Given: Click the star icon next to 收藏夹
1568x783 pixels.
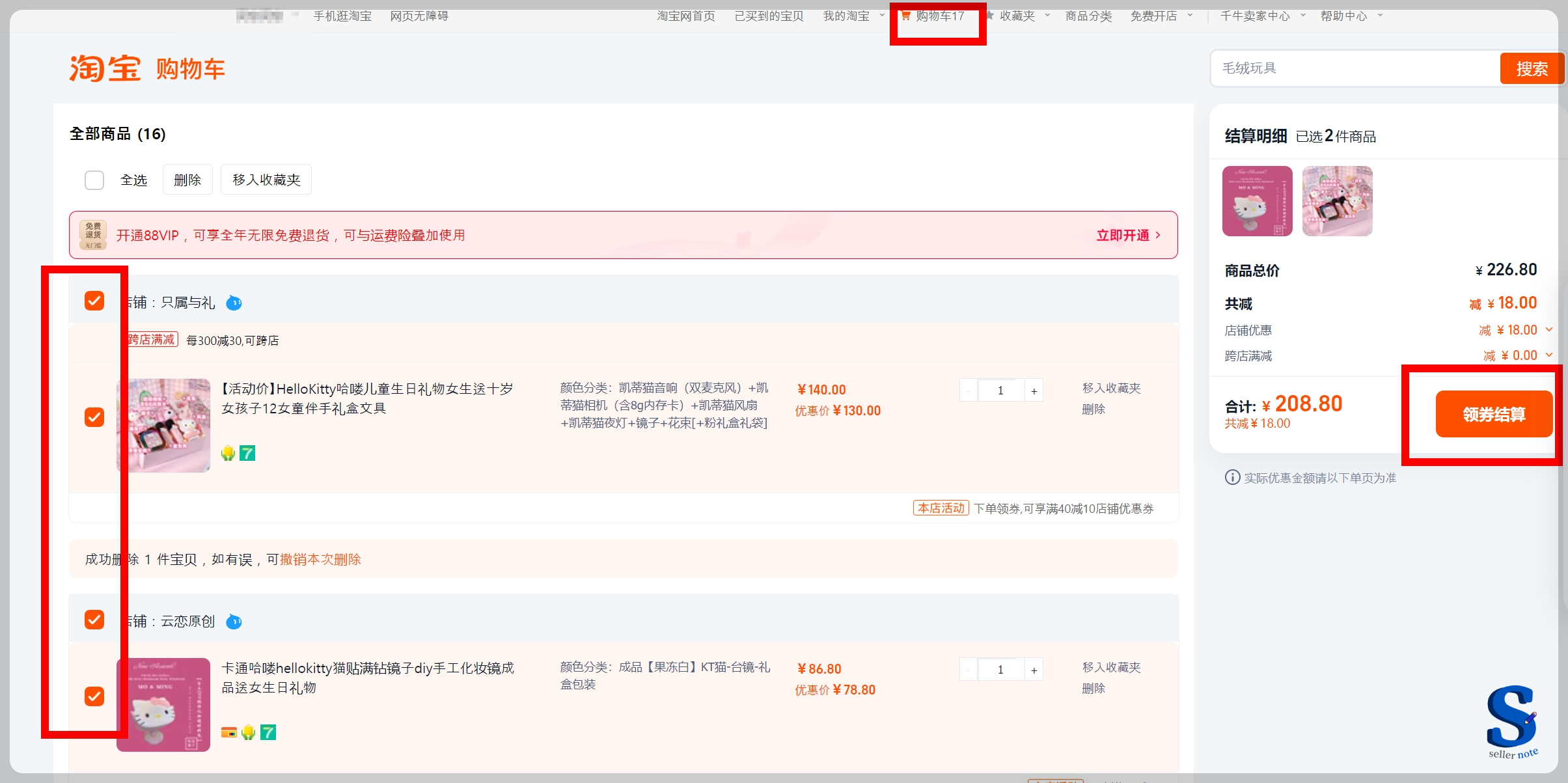Looking at the screenshot, I should click(990, 16).
